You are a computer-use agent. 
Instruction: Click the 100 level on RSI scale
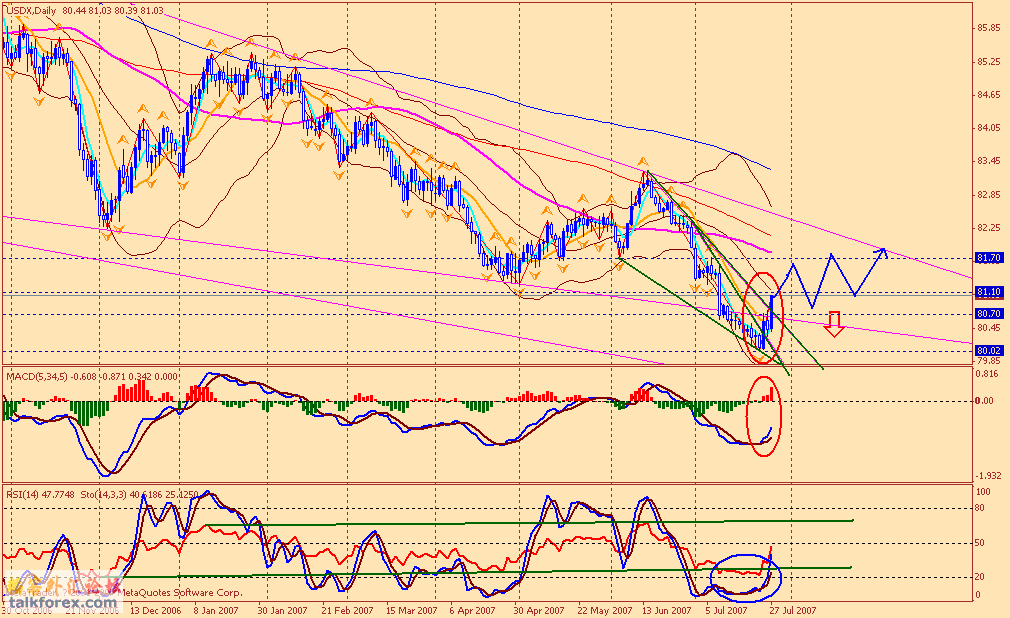point(984,492)
